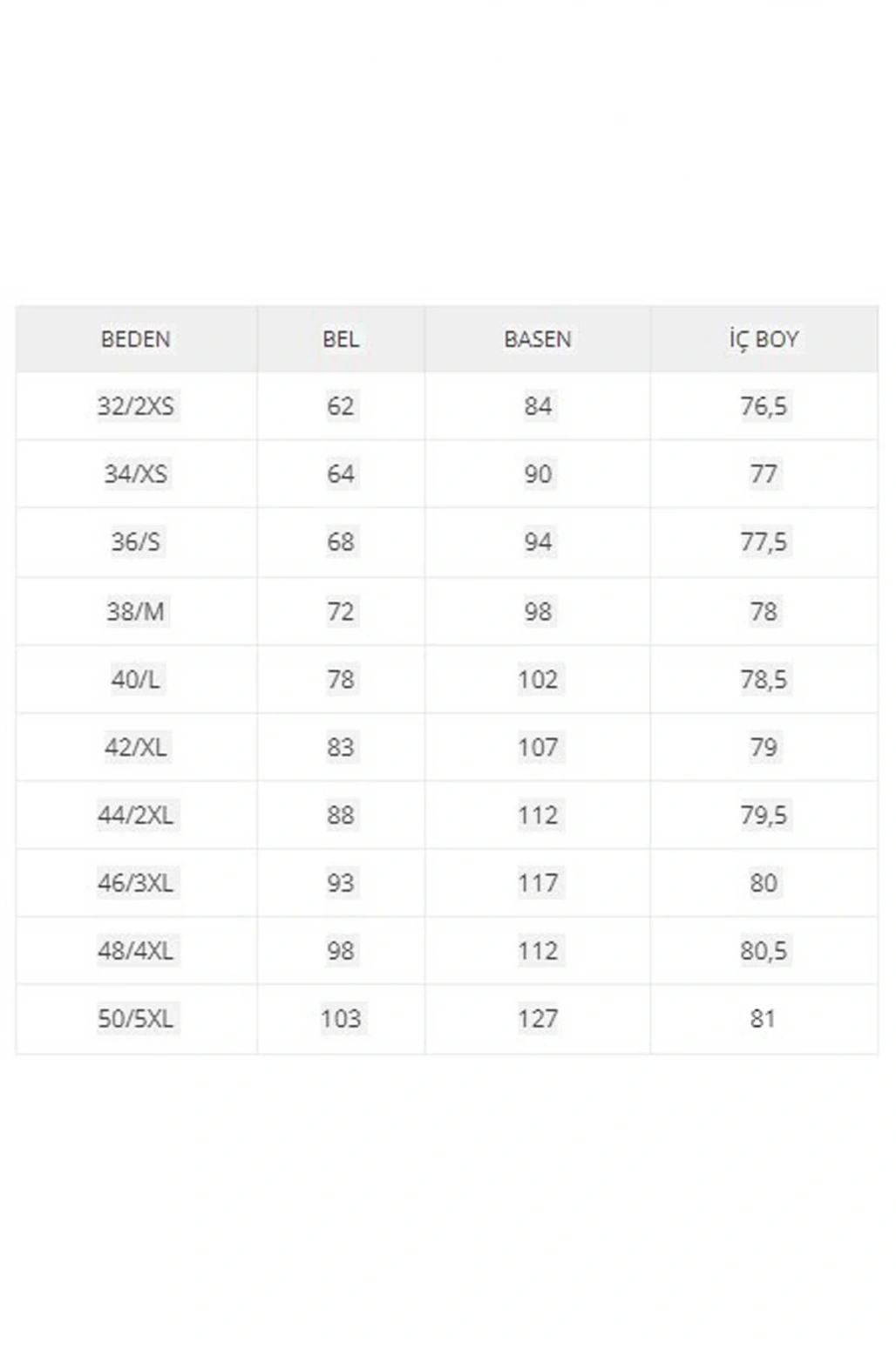The width and height of the screenshot is (896, 1345).
Task: Click the BEDEN column header
Action: pyautogui.click(x=135, y=339)
